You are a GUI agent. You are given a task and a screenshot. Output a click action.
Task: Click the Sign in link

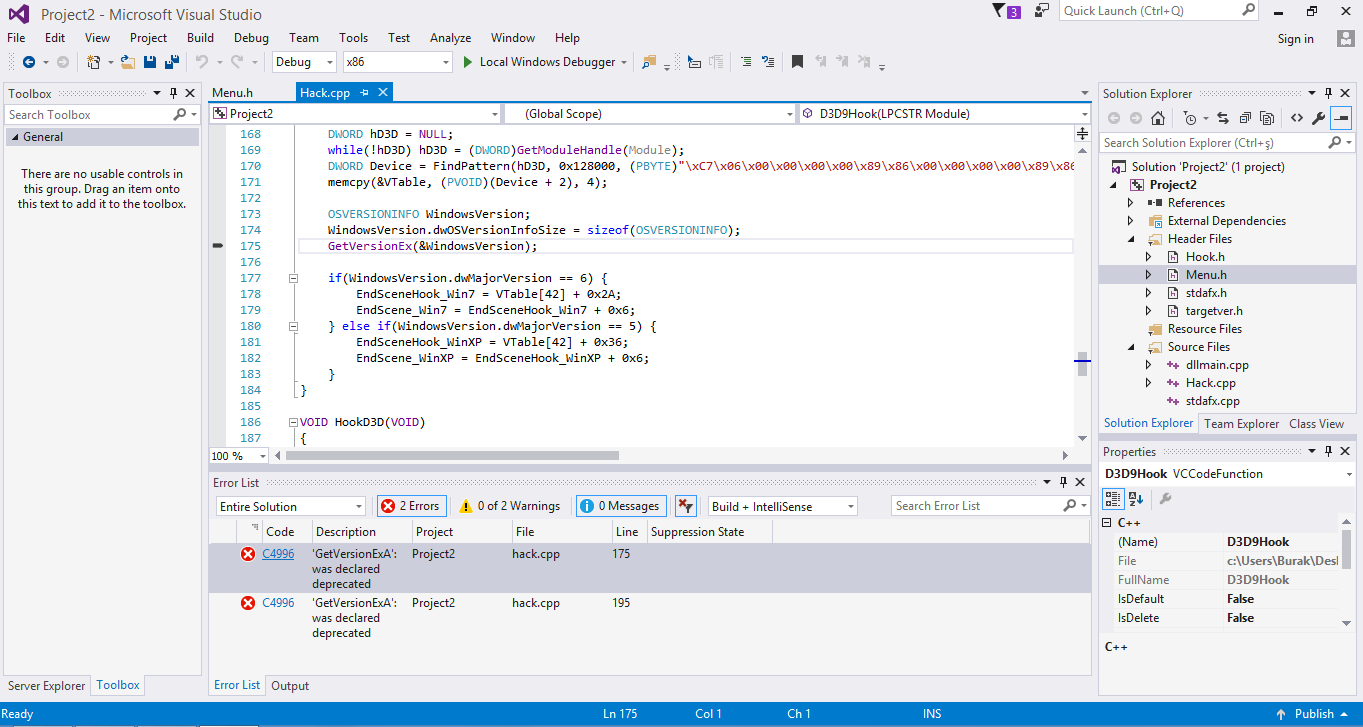(x=1296, y=39)
